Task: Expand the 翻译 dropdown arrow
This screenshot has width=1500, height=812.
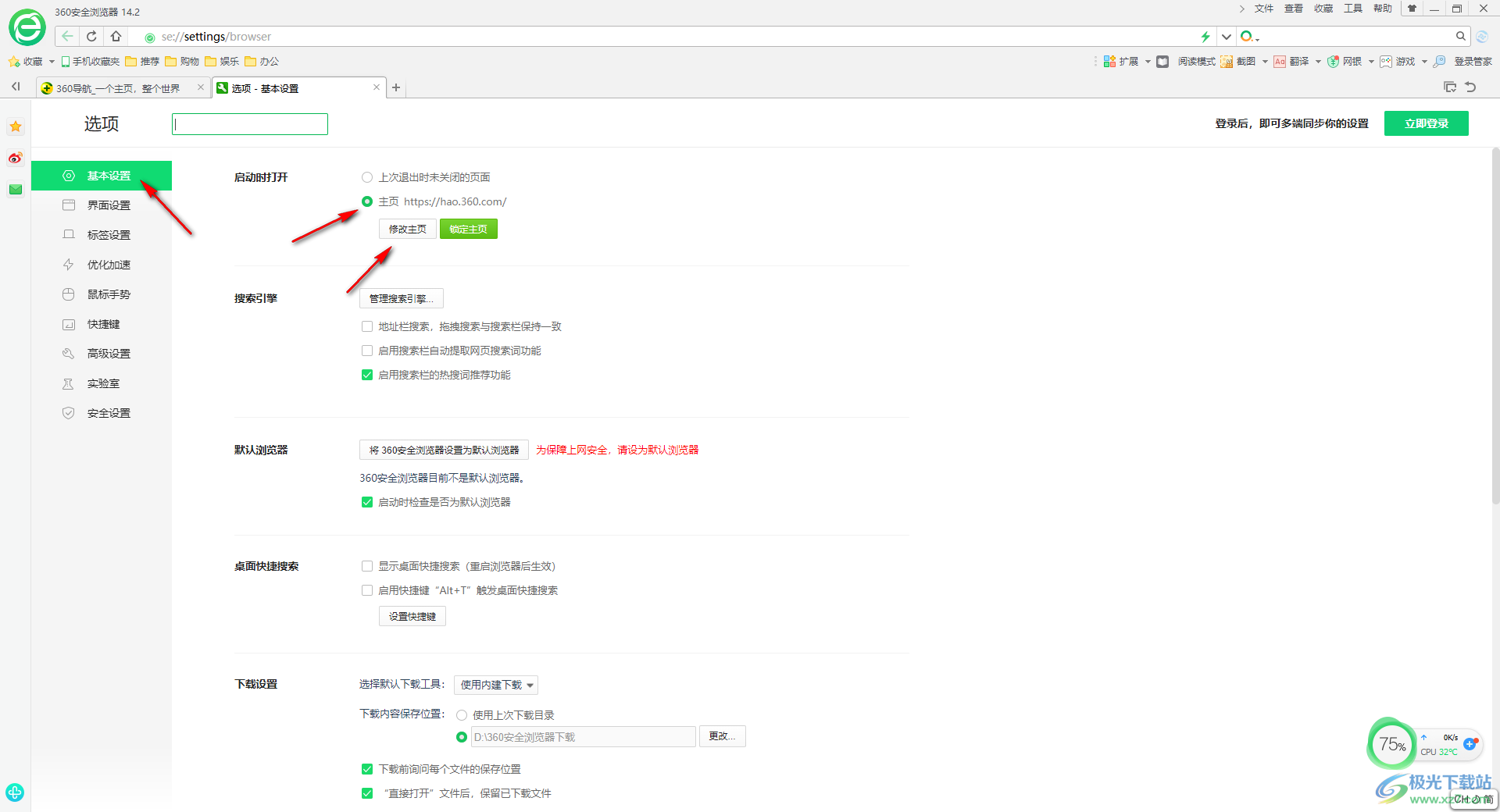Action: (x=1318, y=62)
